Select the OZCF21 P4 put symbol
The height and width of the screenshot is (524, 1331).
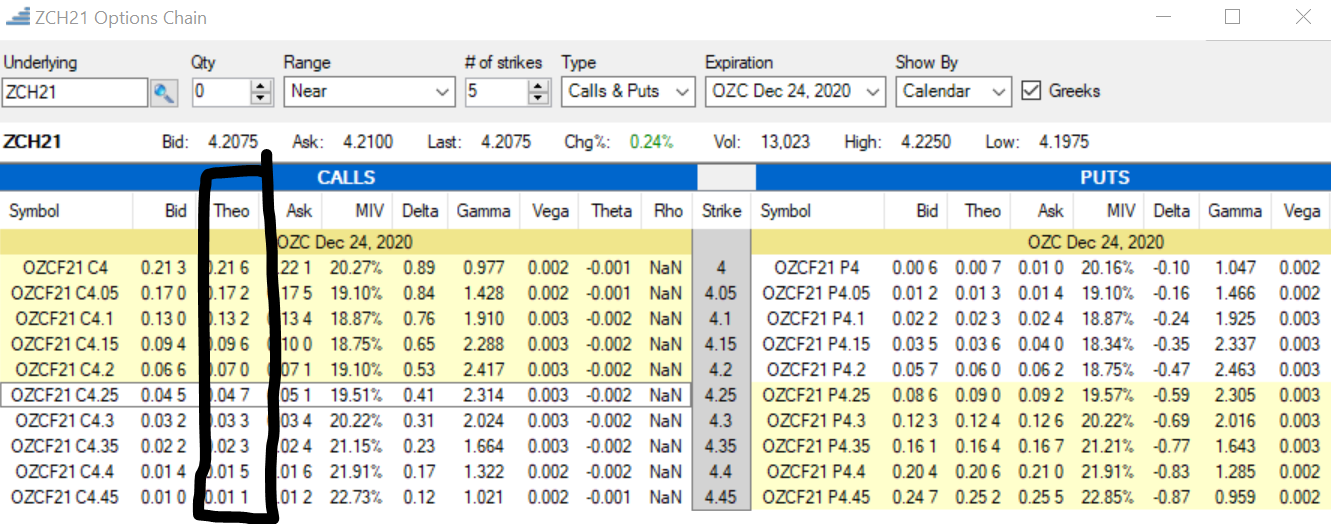816,268
